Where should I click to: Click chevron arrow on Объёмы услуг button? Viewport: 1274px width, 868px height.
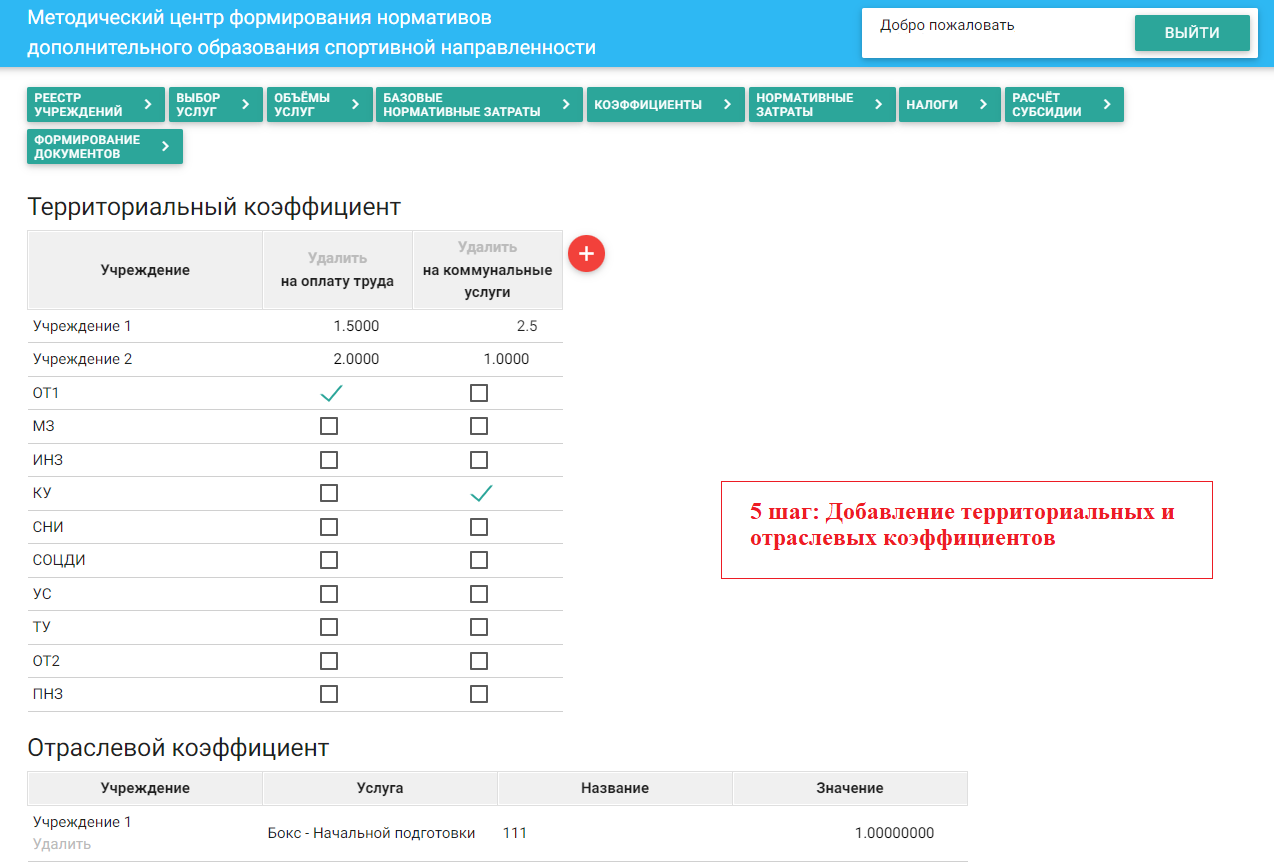click(356, 105)
